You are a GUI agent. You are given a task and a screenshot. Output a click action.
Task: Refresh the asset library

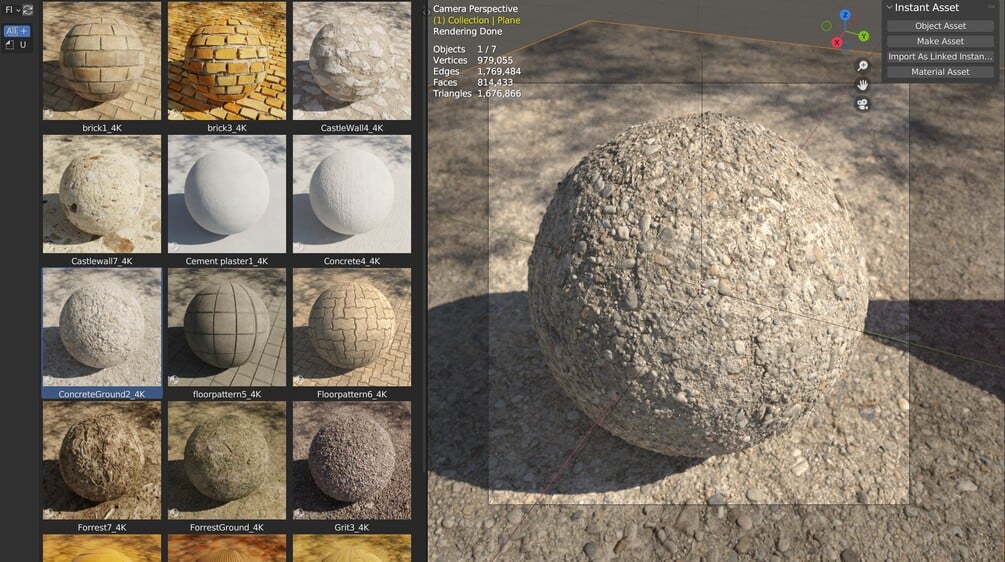coord(28,10)
